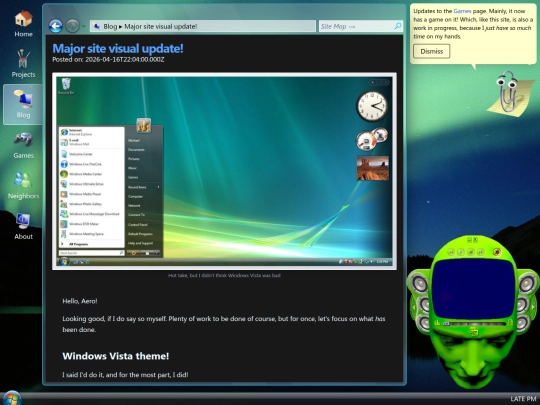Click the right arrow on the media player speakers

tap(533, 307)
